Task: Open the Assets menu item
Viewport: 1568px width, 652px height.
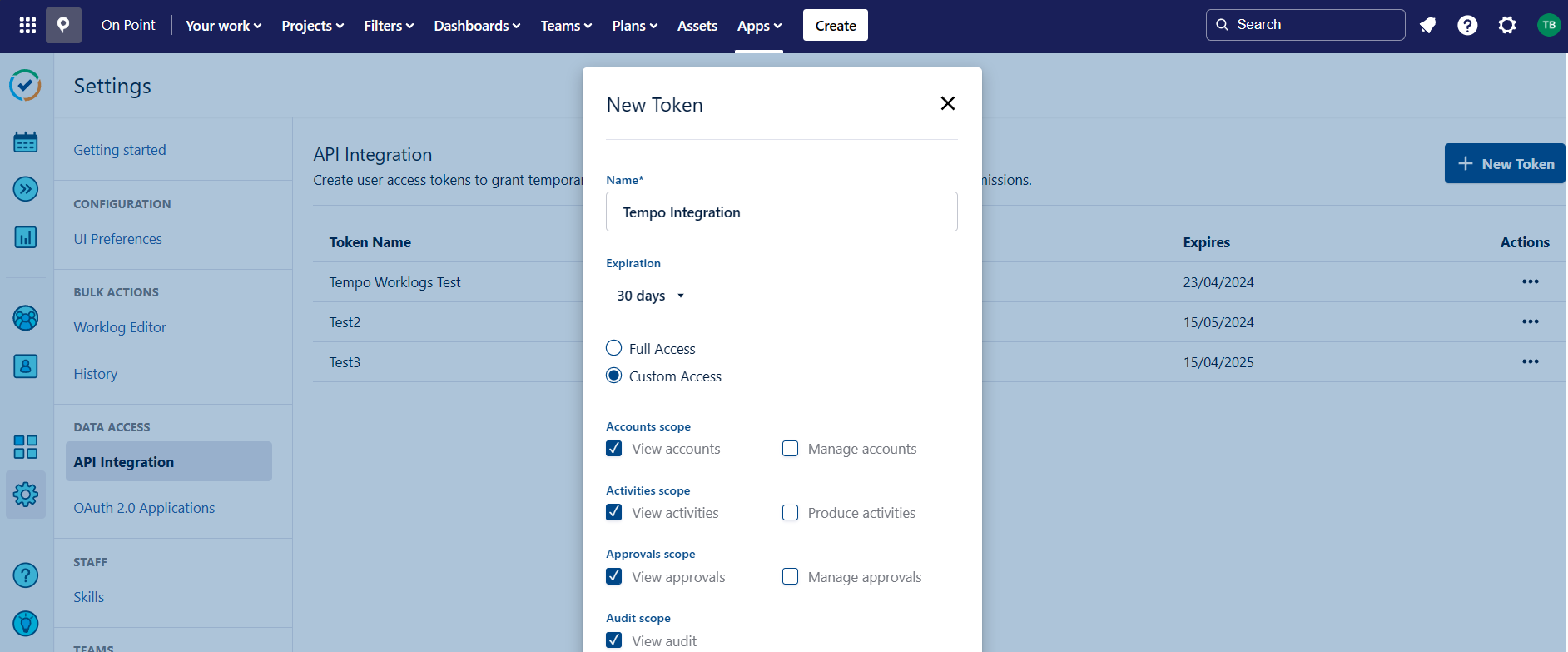Action: (697, 26)
